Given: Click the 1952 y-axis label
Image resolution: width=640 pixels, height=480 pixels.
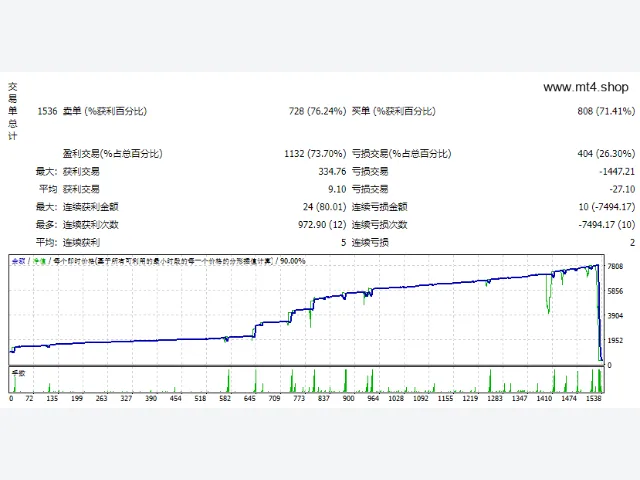Looking at the screenshot, I should click(x=615, y=340).
